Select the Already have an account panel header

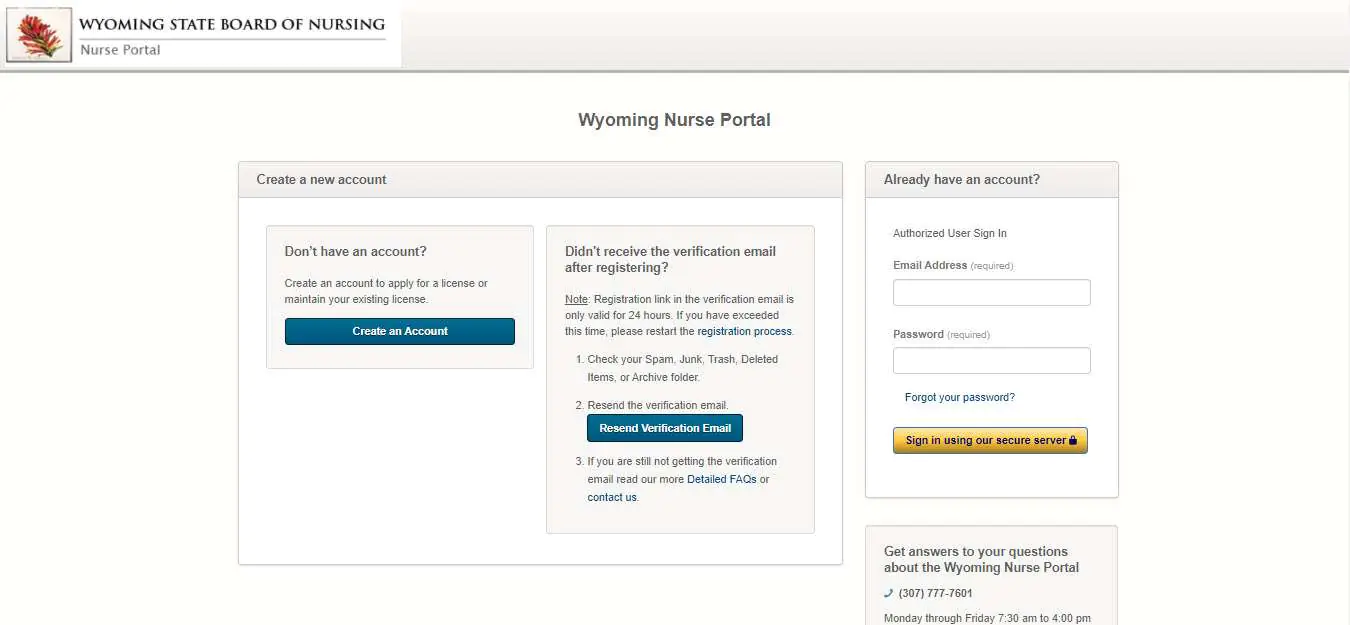coord(960,179)
